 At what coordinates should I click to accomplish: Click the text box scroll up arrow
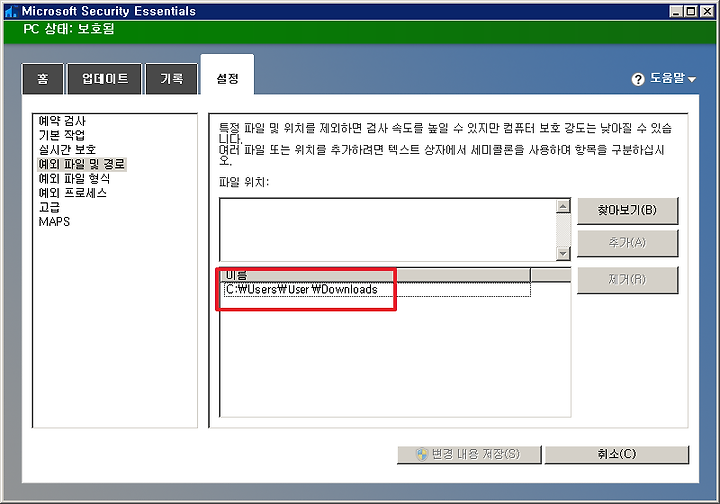point(563,206)
